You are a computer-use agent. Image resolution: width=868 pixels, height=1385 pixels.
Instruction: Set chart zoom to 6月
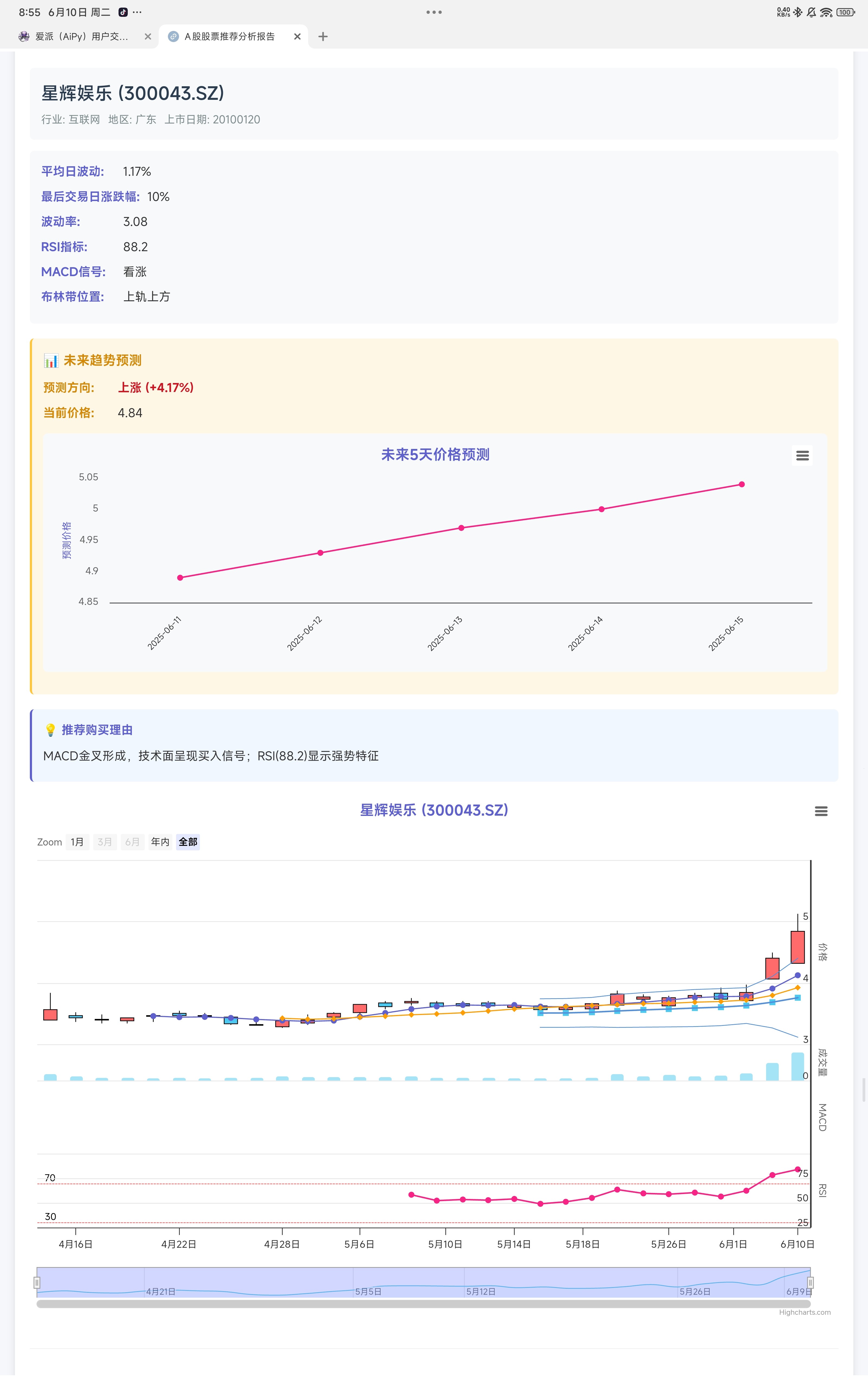(x=132, y=842)
